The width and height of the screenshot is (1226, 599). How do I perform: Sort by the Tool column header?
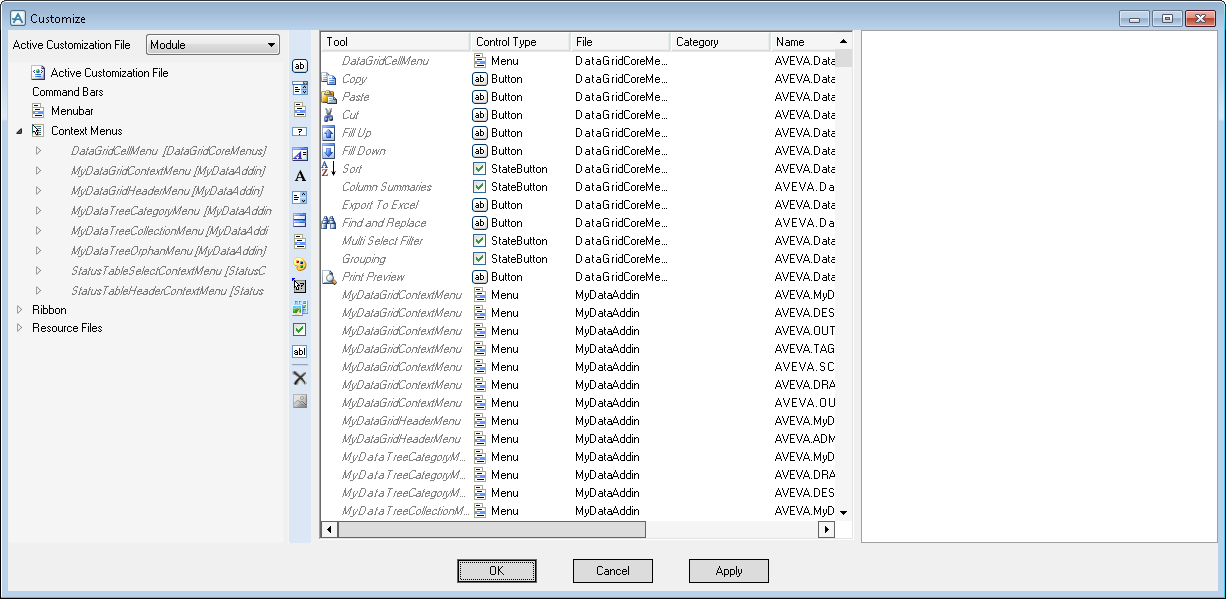pos(395,42)
